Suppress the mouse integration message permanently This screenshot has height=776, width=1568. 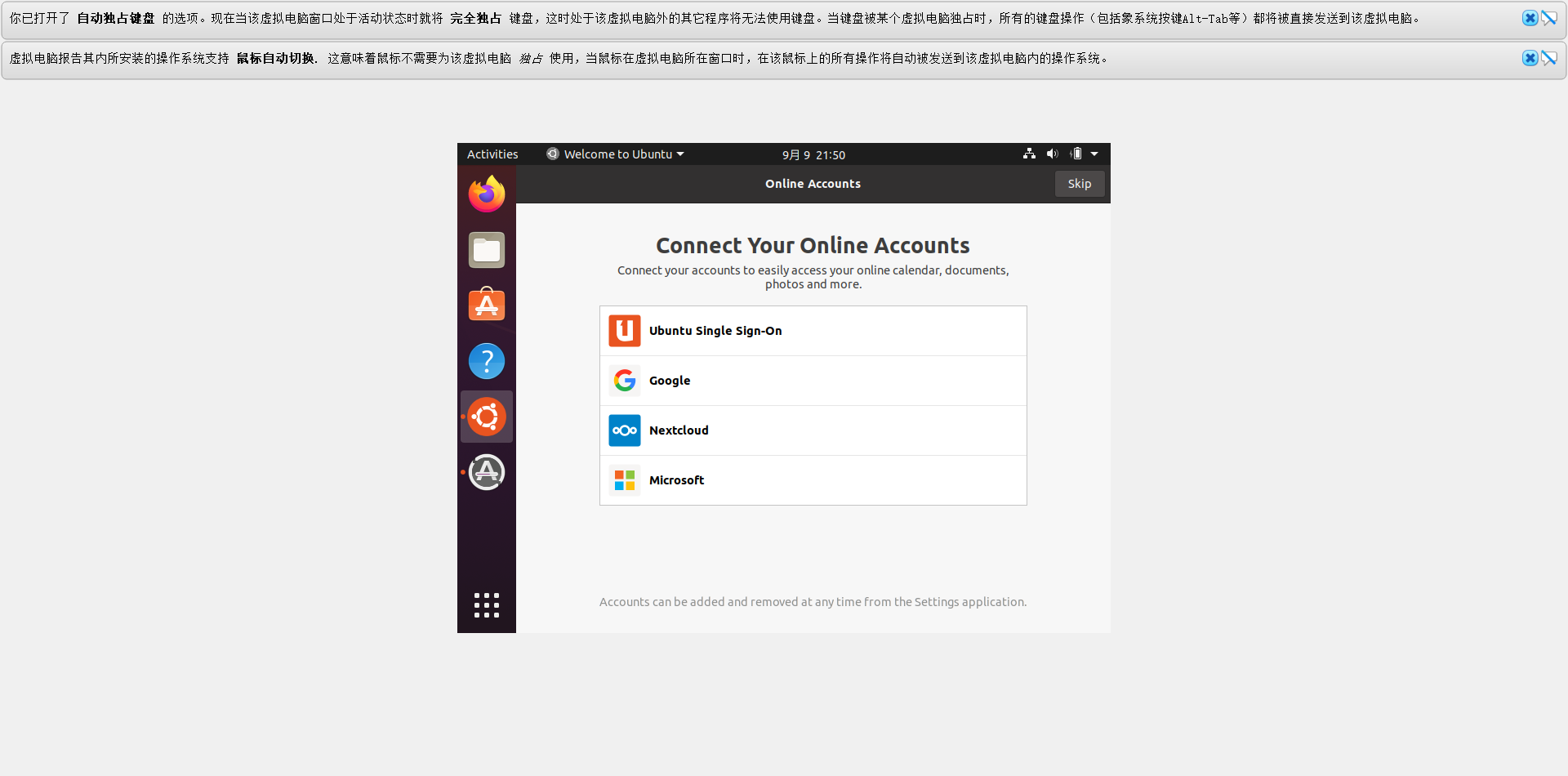[x=1549, y=58]
